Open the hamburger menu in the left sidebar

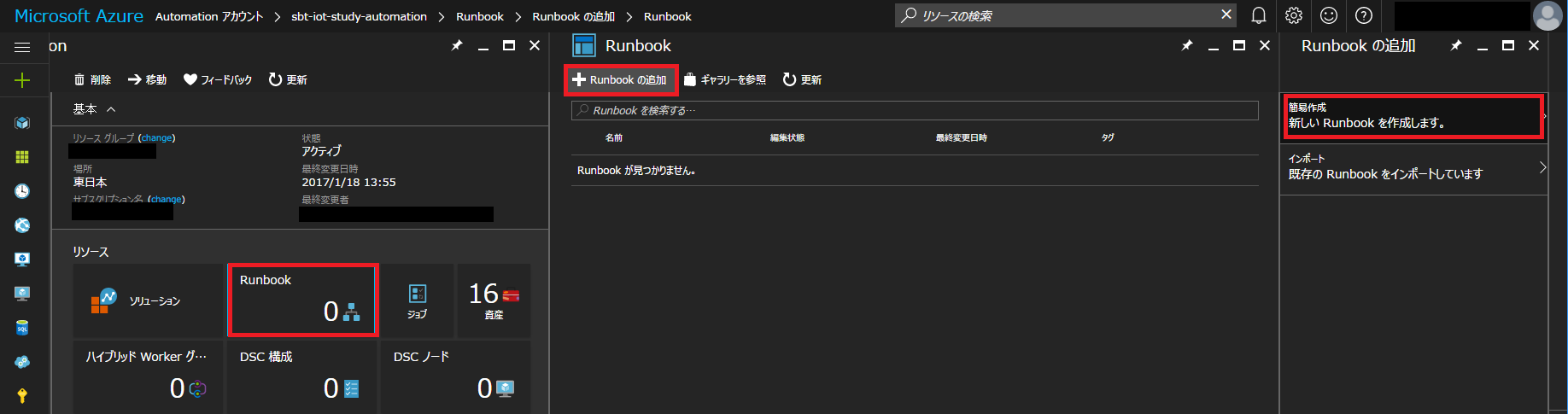tap(22, 47)
